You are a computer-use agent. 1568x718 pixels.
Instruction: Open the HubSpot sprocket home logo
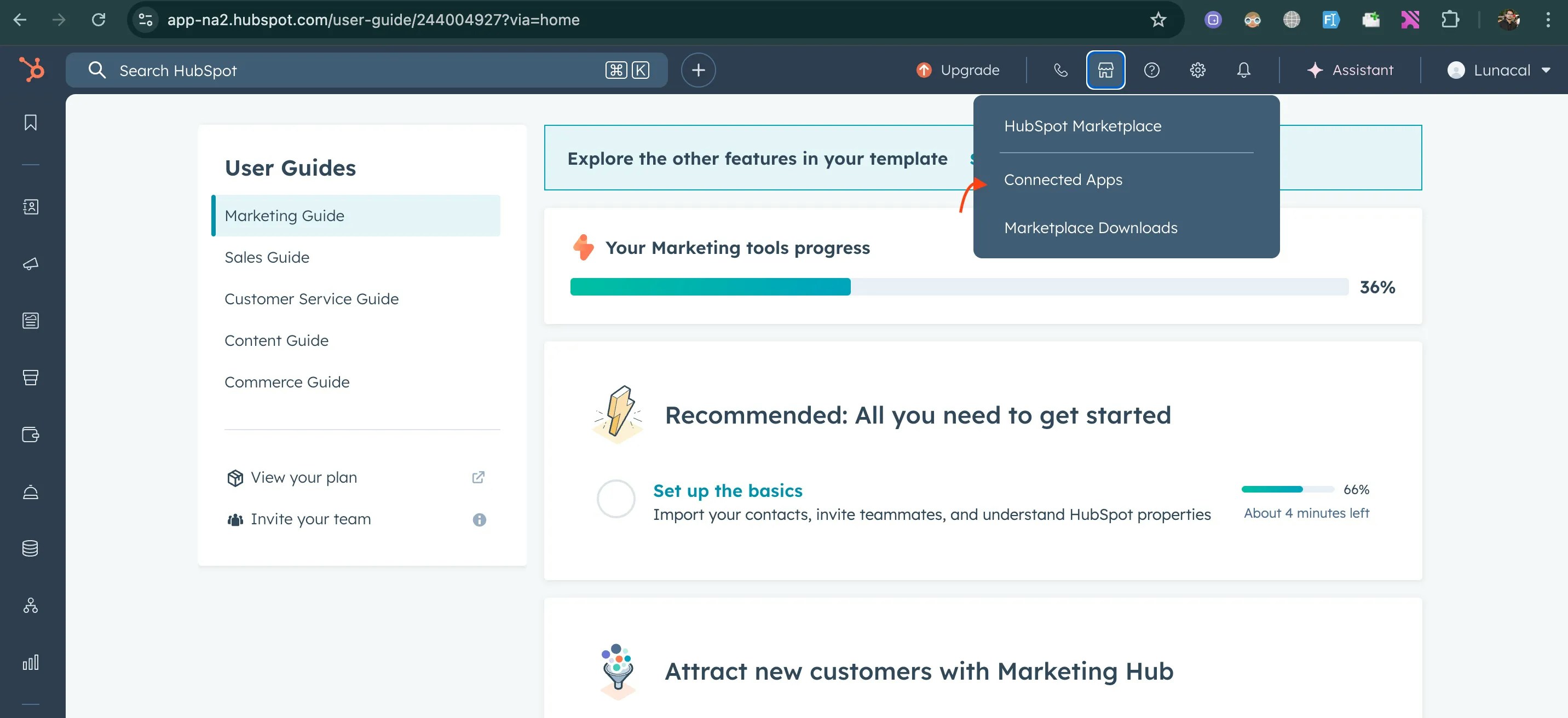pos(32,70)
